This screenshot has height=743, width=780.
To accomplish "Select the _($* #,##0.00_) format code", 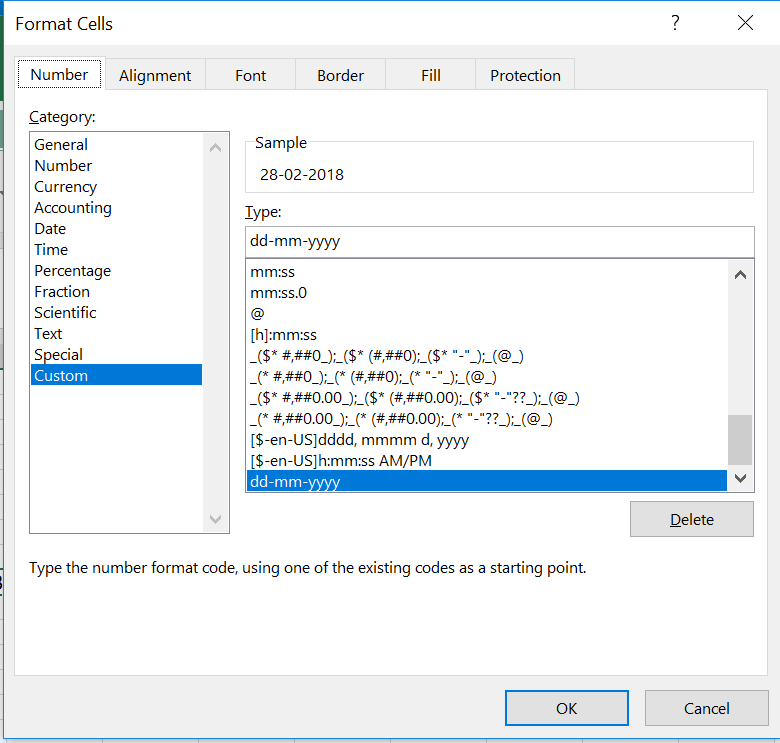I will [487, 398].
